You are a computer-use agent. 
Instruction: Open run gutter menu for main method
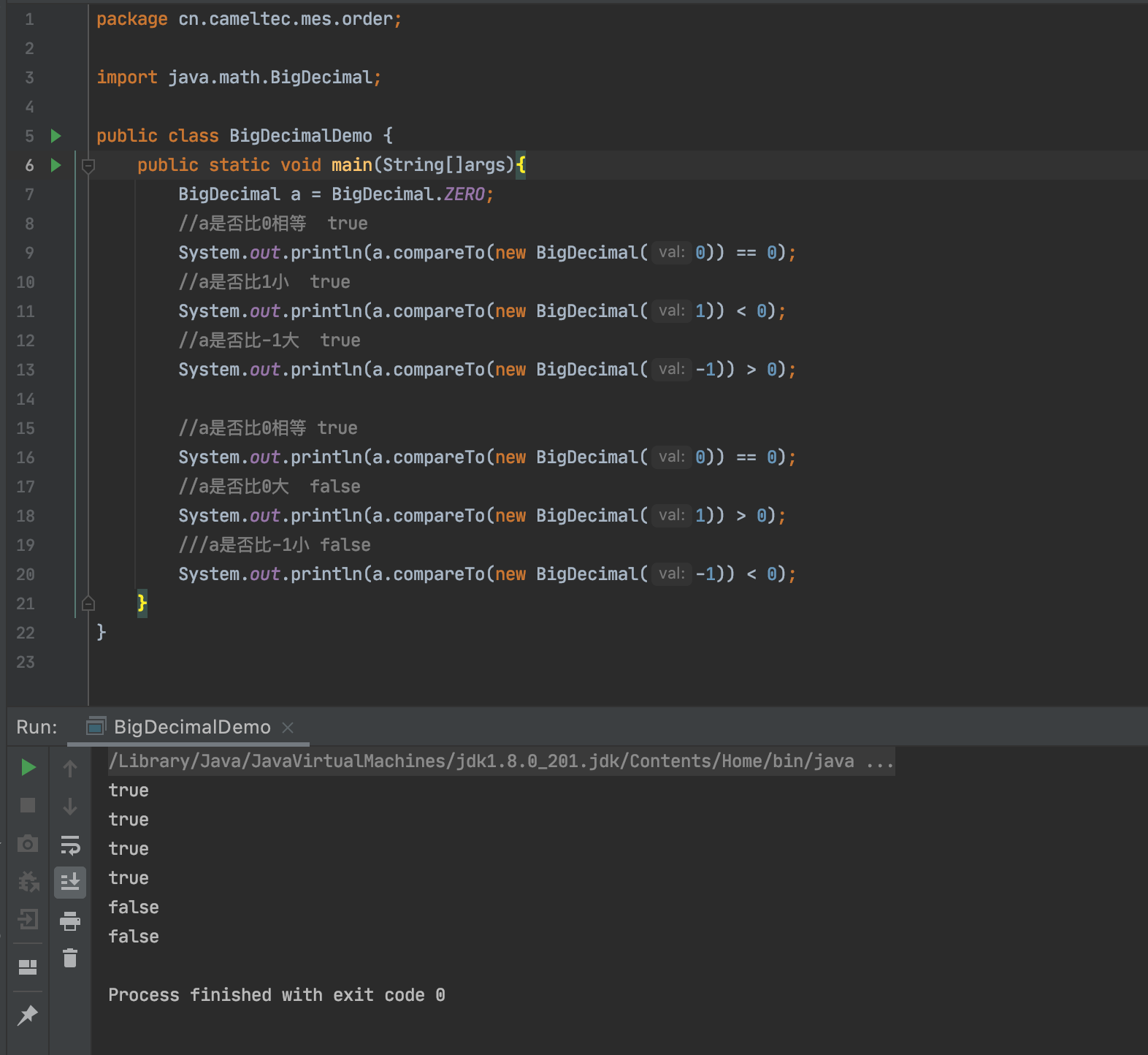pyautogui.click(x=56, y=165)
